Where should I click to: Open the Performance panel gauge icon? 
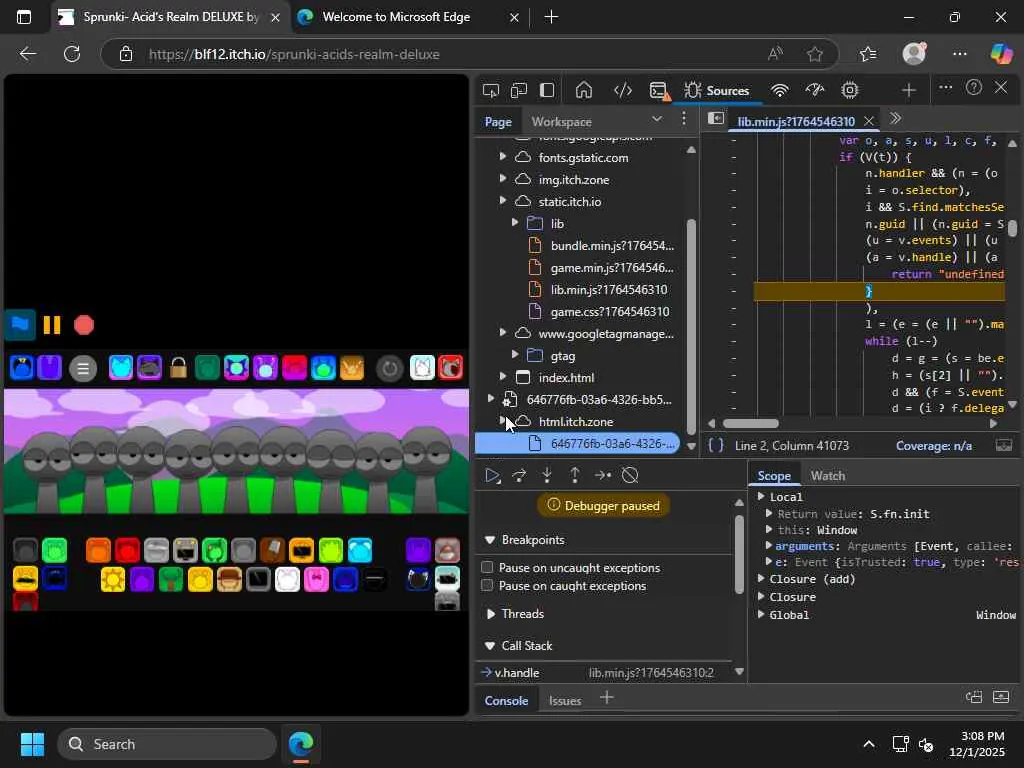tap(815, 90)
